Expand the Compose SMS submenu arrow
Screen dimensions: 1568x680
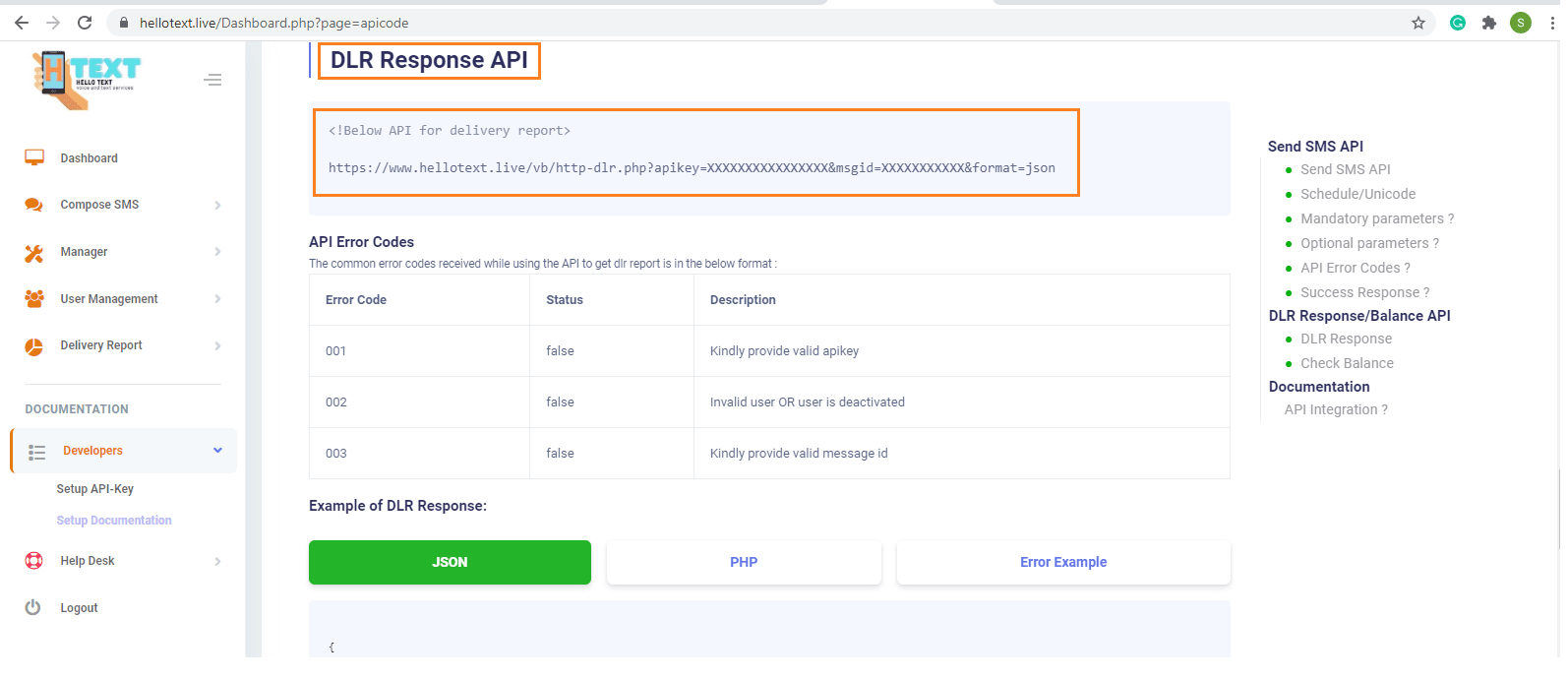(217, 206)
